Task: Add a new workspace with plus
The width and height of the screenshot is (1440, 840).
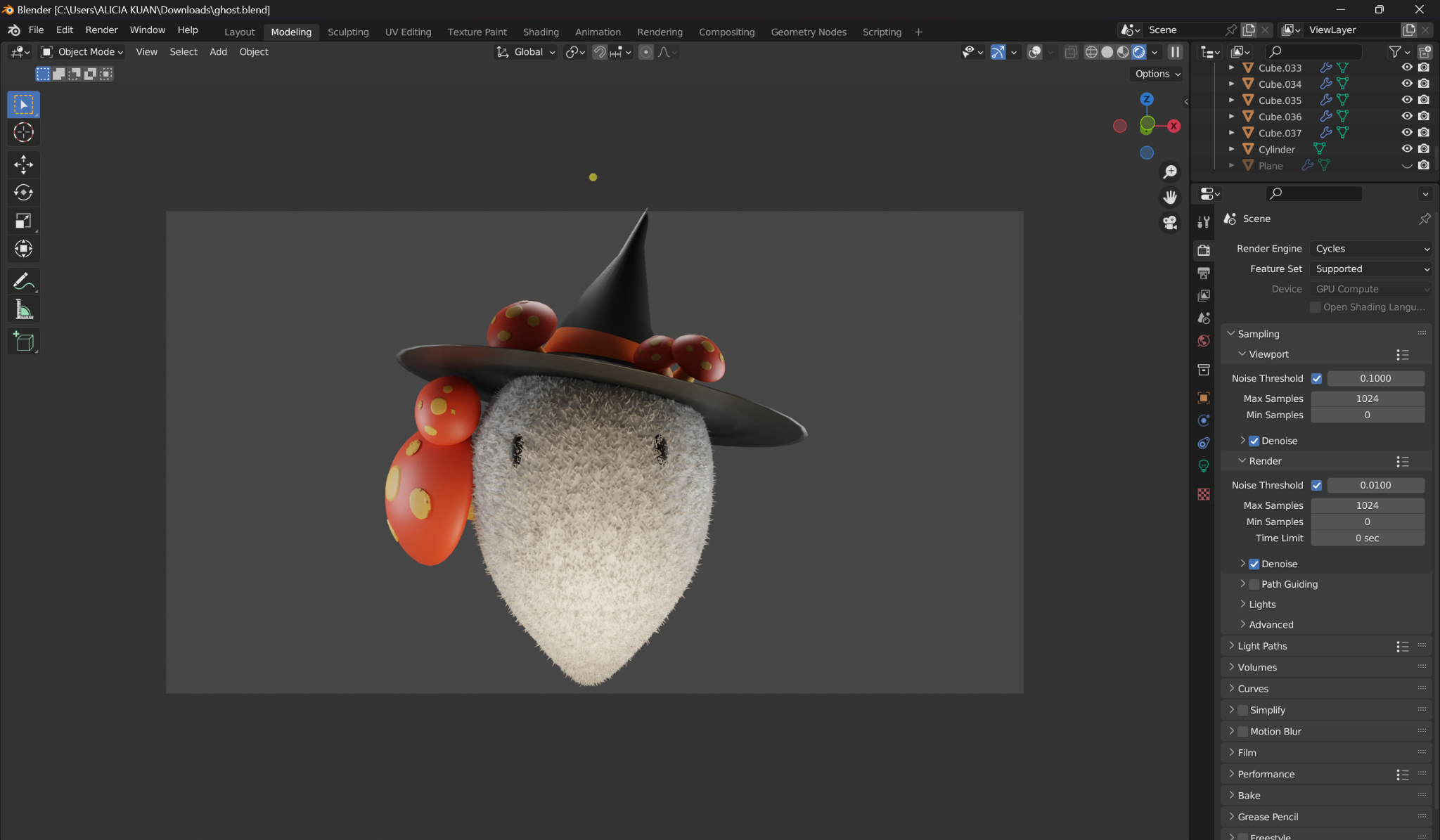Action: (x=918, y=32)
